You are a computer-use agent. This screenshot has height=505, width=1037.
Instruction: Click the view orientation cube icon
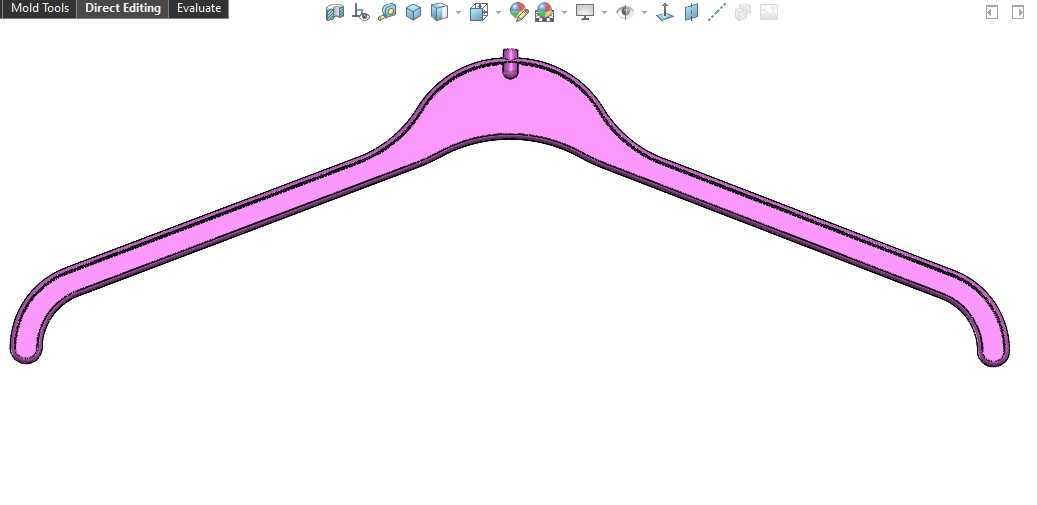point(479,12)
